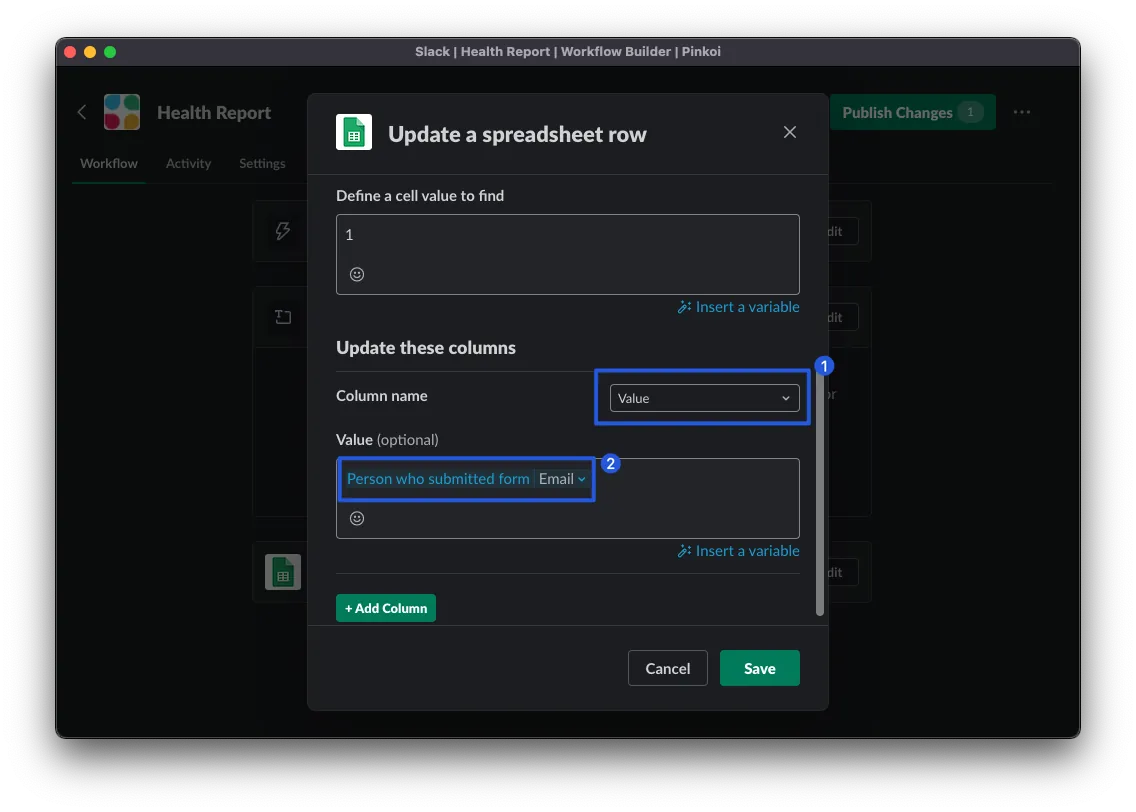Open emoji picker in the Value field
Viewport: 1136px width, 812px height.
357,518
